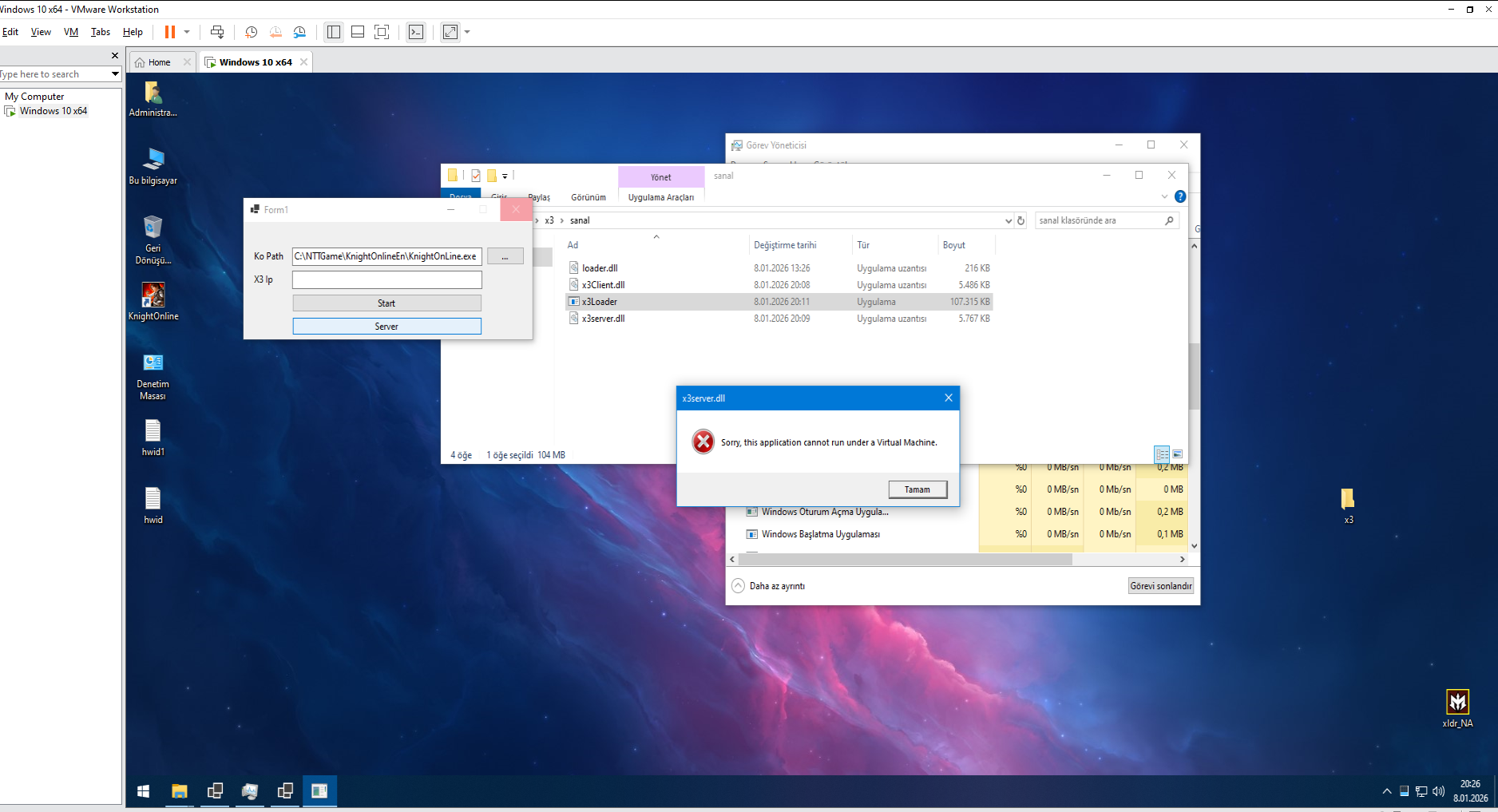
Task: Collapse Task Manager with 'Daha az ayrıntı'
Action: (x=769, y=586)
